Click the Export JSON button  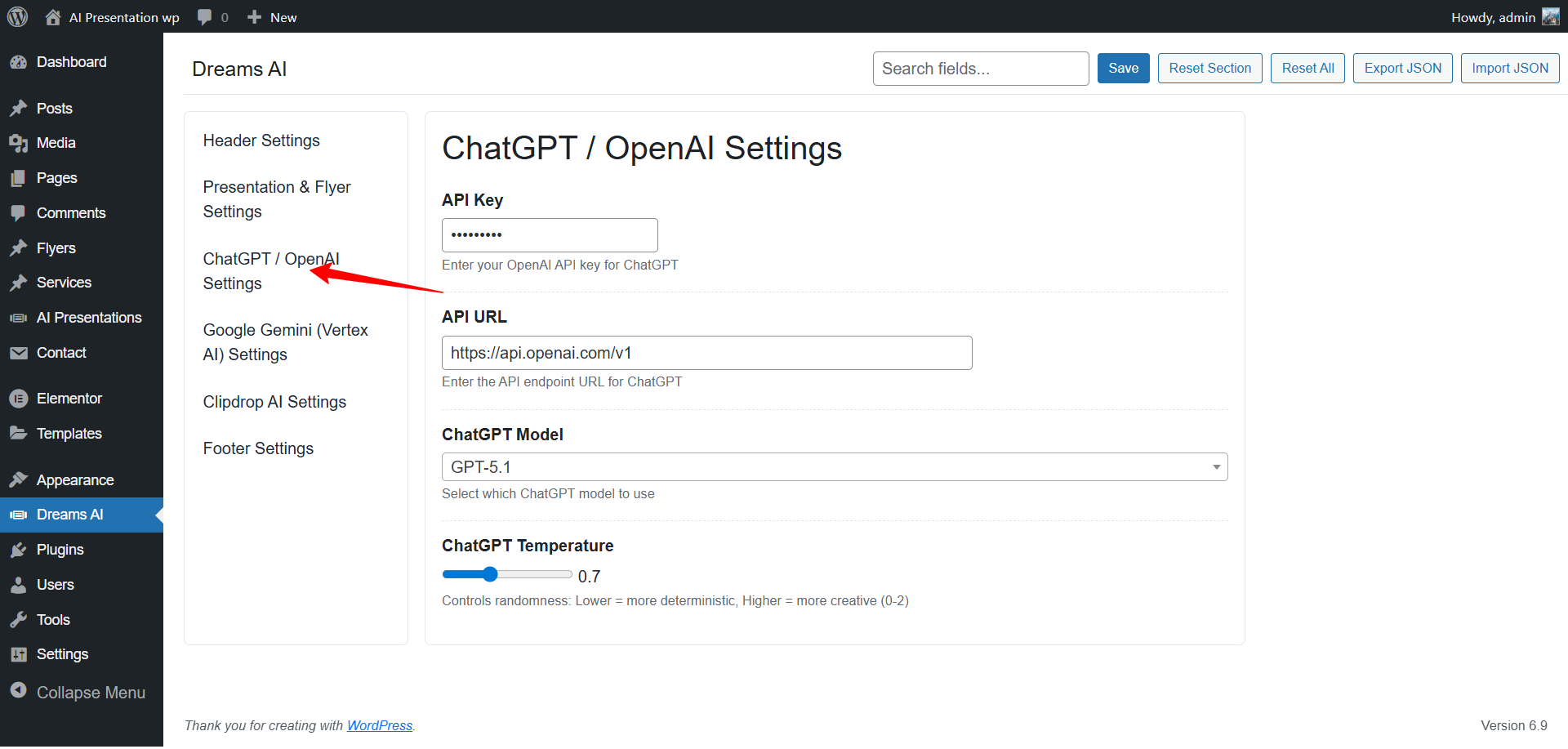[x=1402, y=69]
